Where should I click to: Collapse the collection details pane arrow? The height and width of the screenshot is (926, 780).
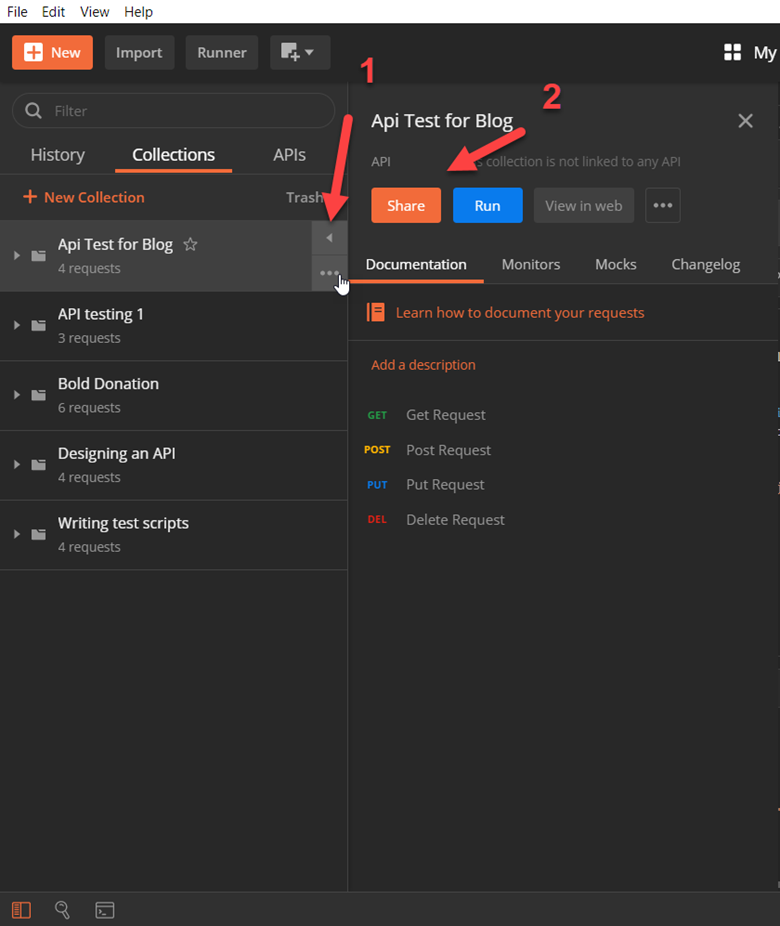click(x=329, y=238)
